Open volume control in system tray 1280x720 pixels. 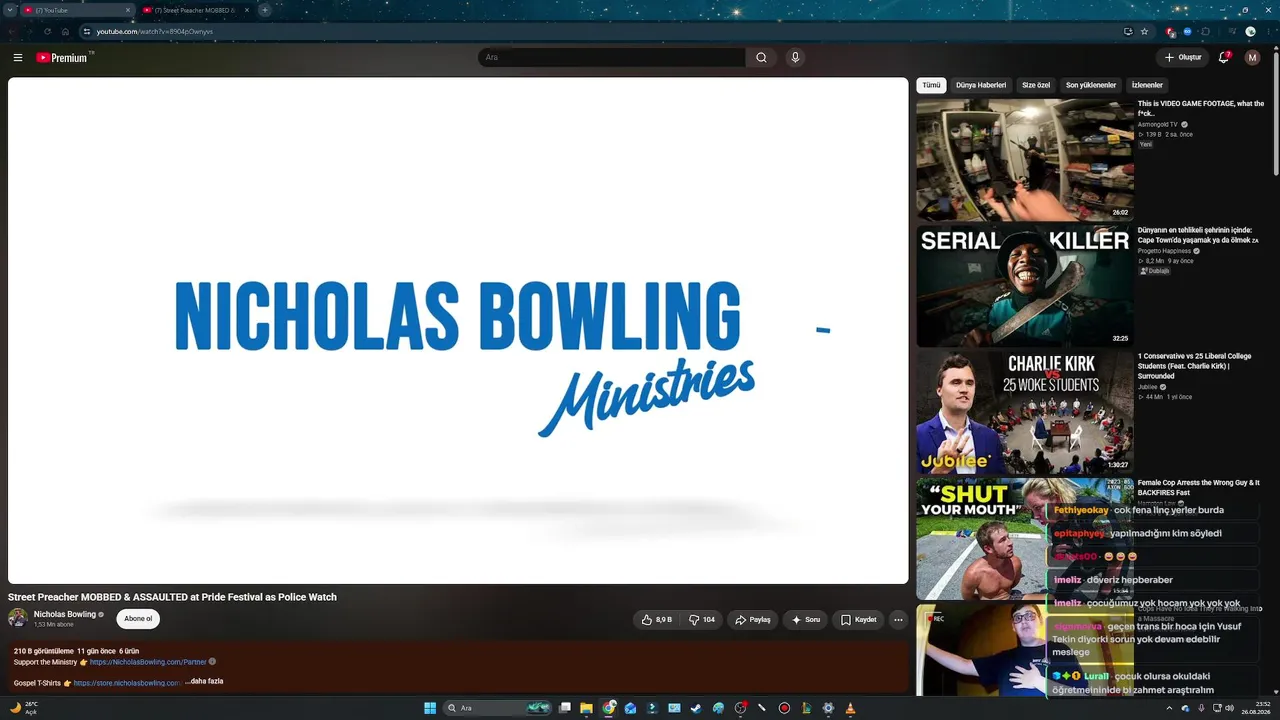[1229, 708]
